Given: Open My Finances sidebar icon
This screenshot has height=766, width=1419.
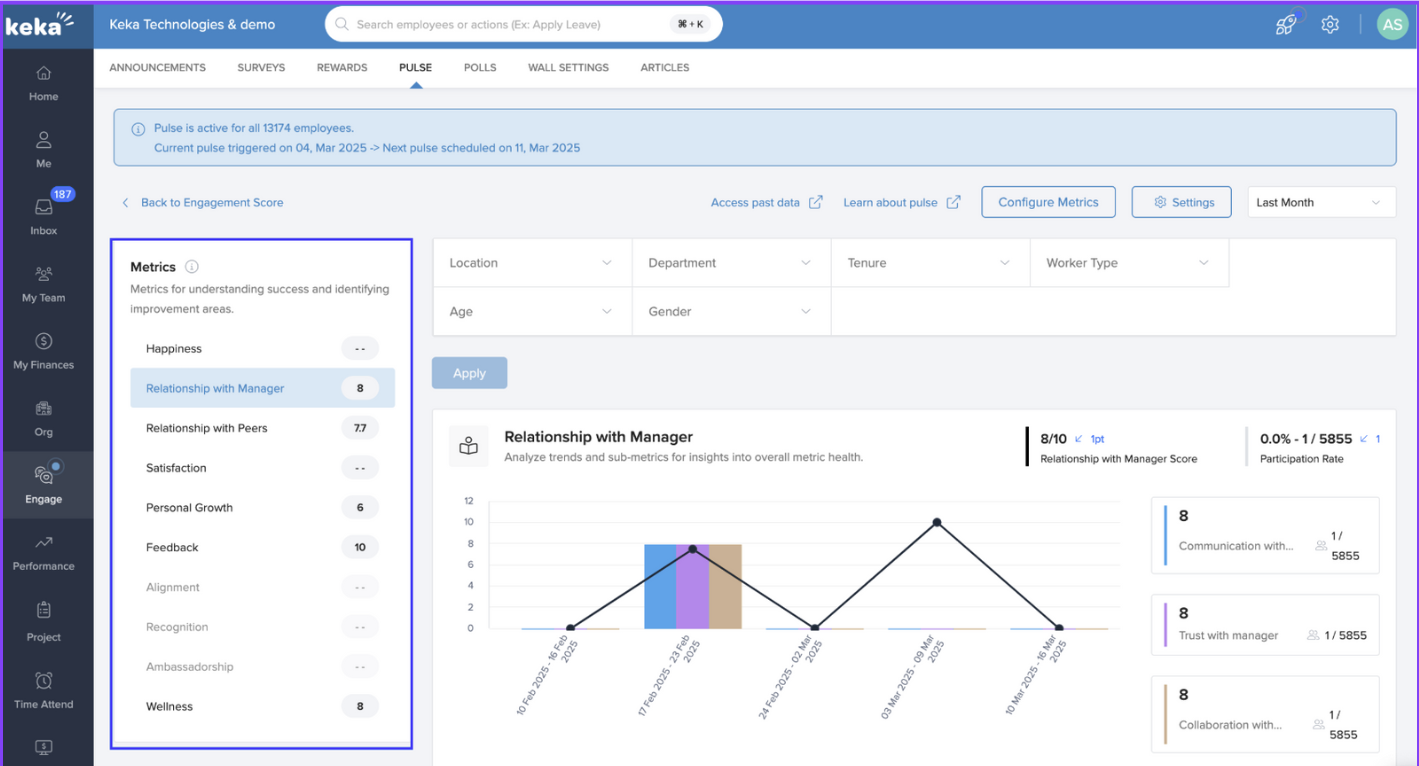Looking at the screenshot, I should point(43,342).
